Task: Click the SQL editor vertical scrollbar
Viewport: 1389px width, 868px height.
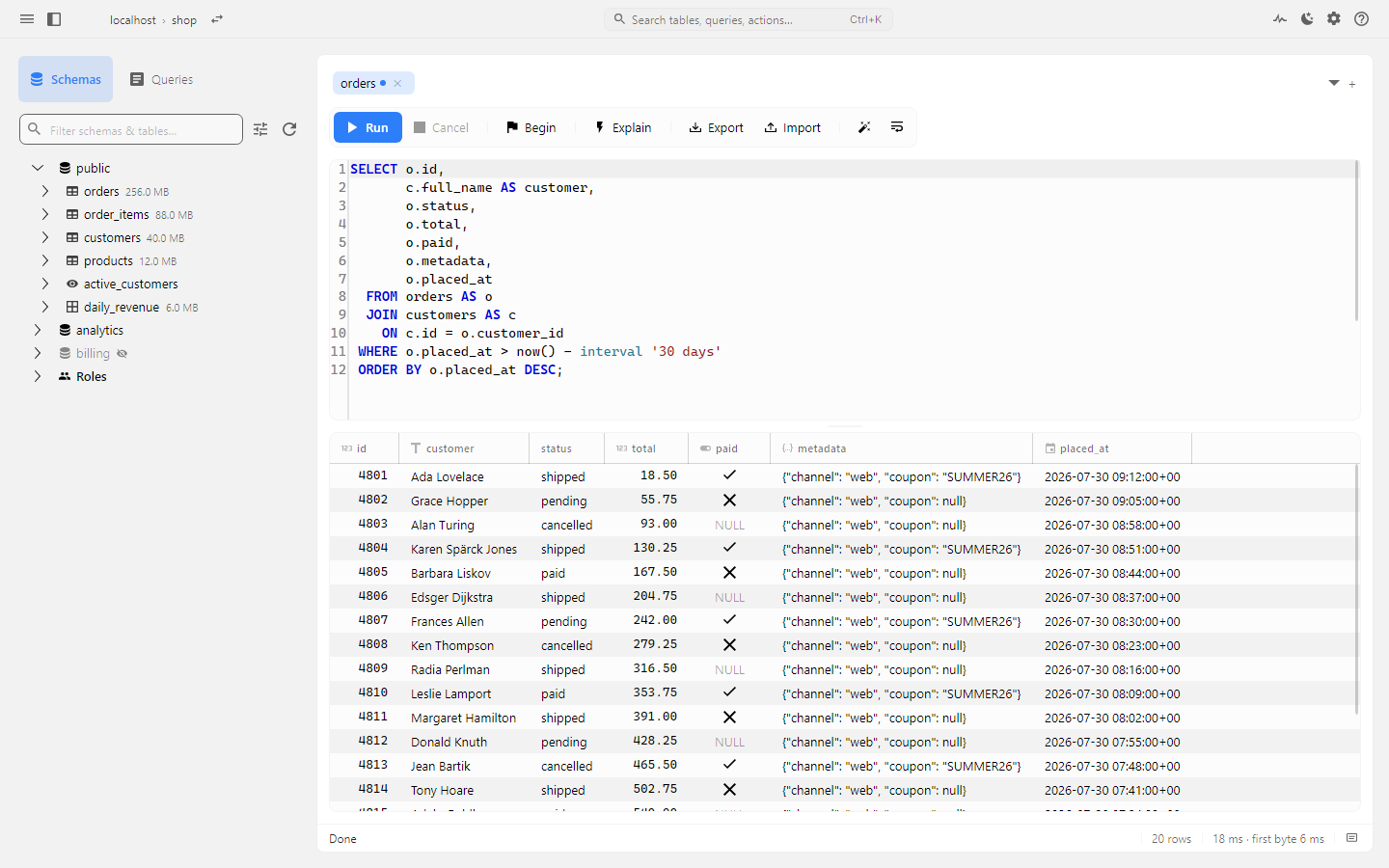Action: (x=1356, y=240)
